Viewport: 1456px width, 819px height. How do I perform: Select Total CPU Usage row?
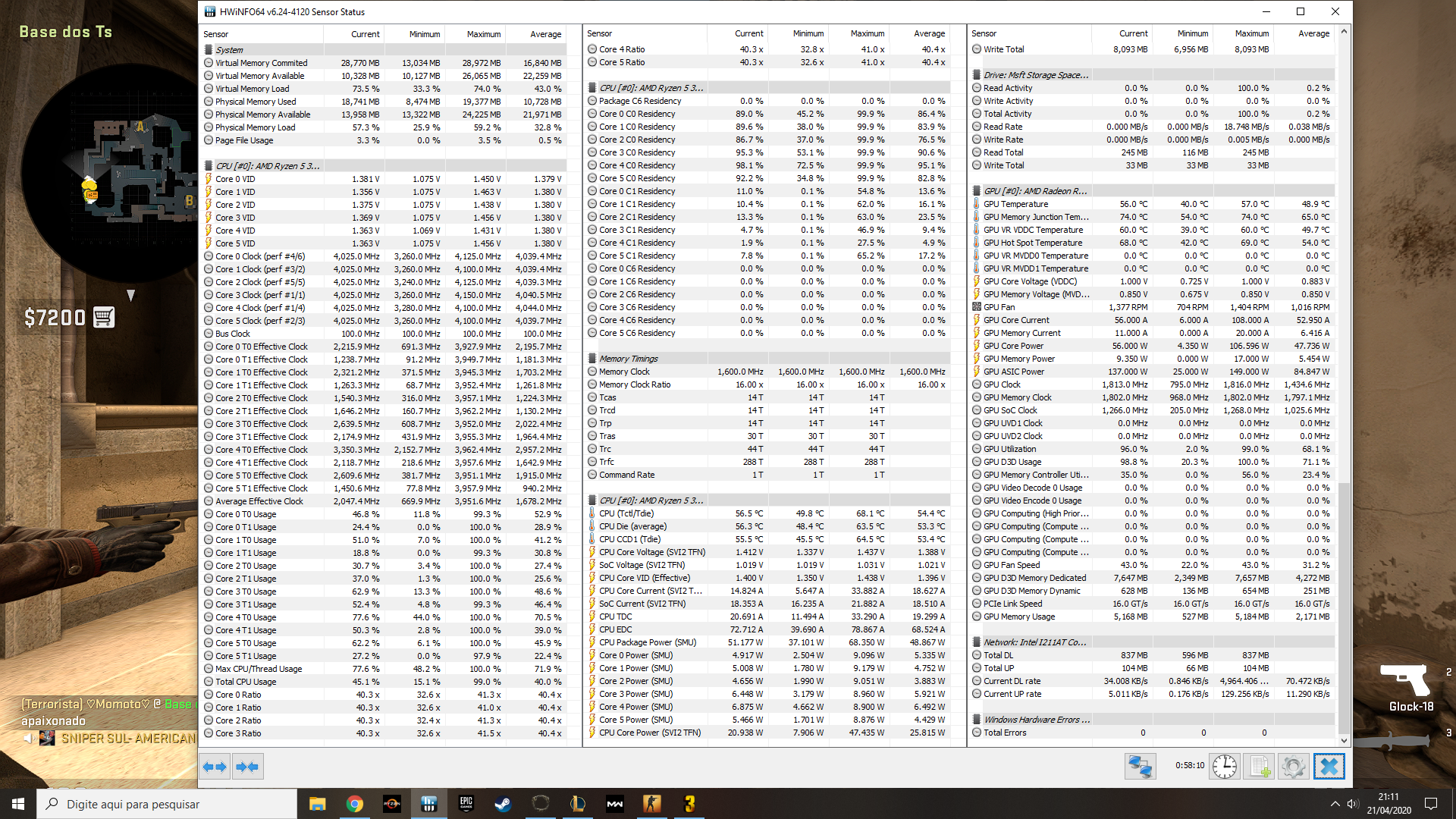(x=383, y=682)
